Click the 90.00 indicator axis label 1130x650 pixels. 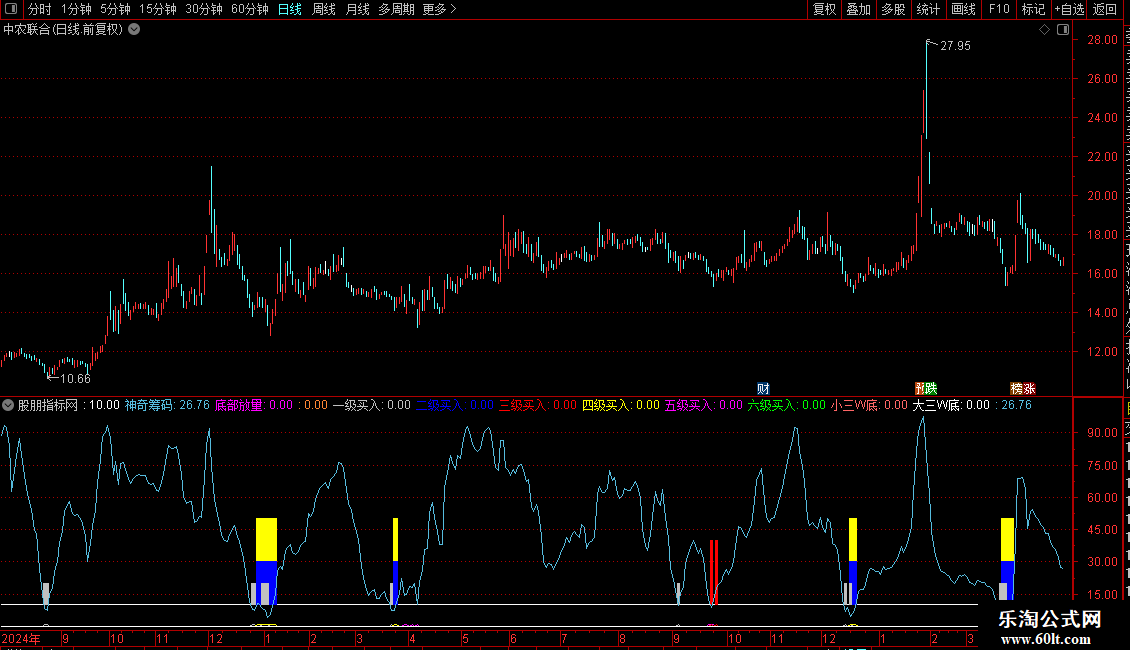(1103, 433)
